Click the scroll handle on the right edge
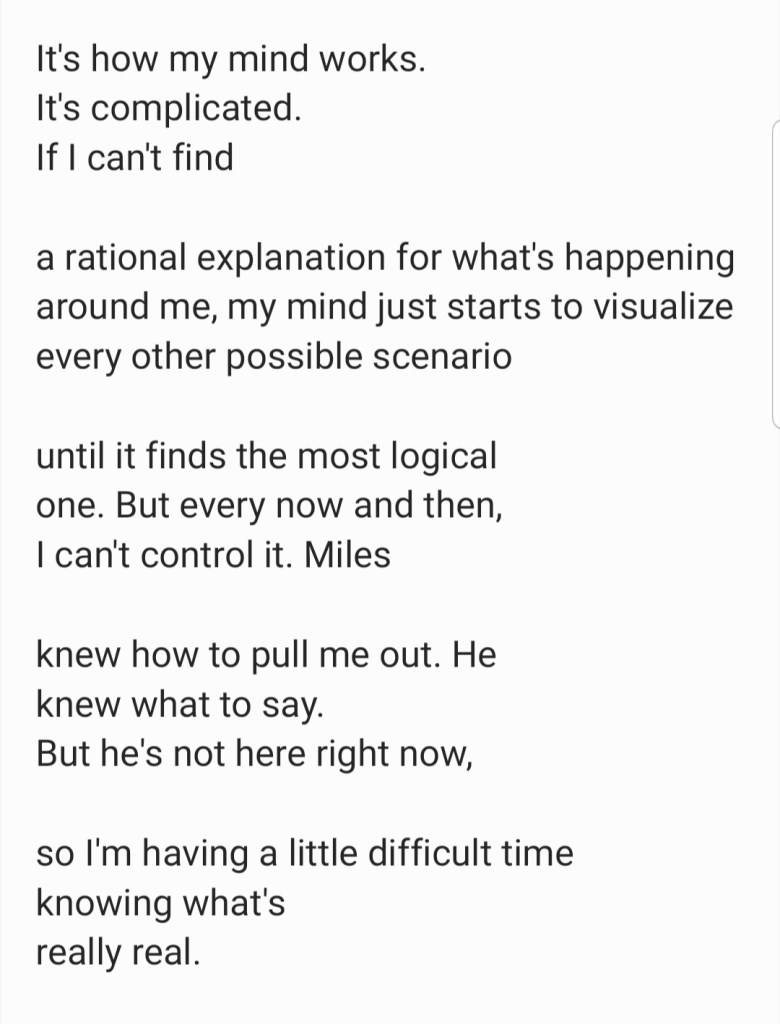This screenshot has width=780, height=1024. 775,275
